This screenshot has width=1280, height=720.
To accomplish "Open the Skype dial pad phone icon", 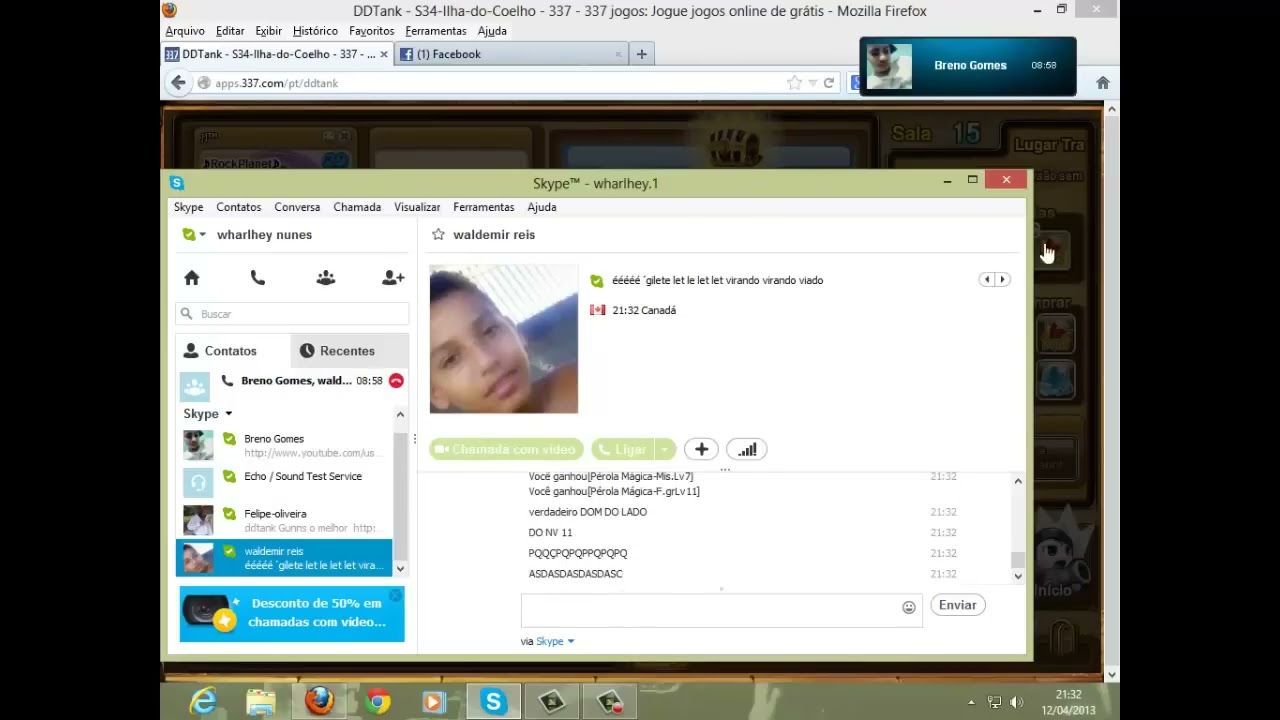I will point(258,278).
